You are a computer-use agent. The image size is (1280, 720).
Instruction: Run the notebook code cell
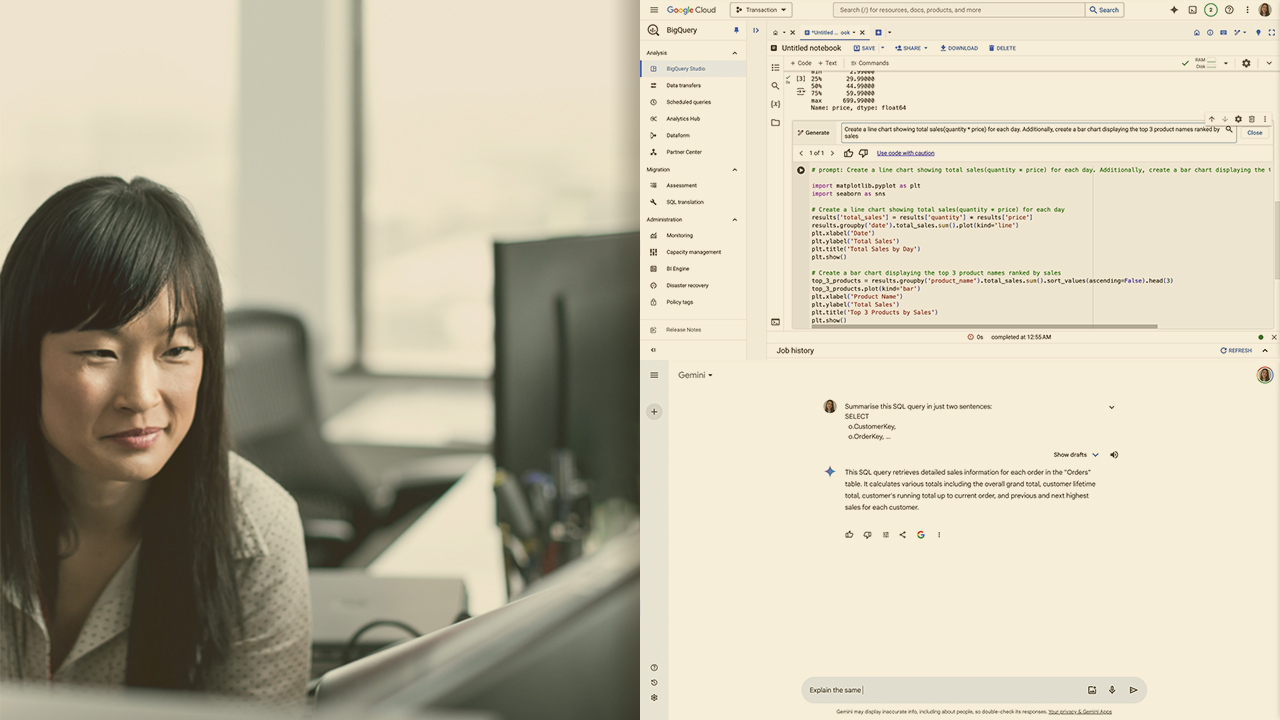[x=801, y=170]
